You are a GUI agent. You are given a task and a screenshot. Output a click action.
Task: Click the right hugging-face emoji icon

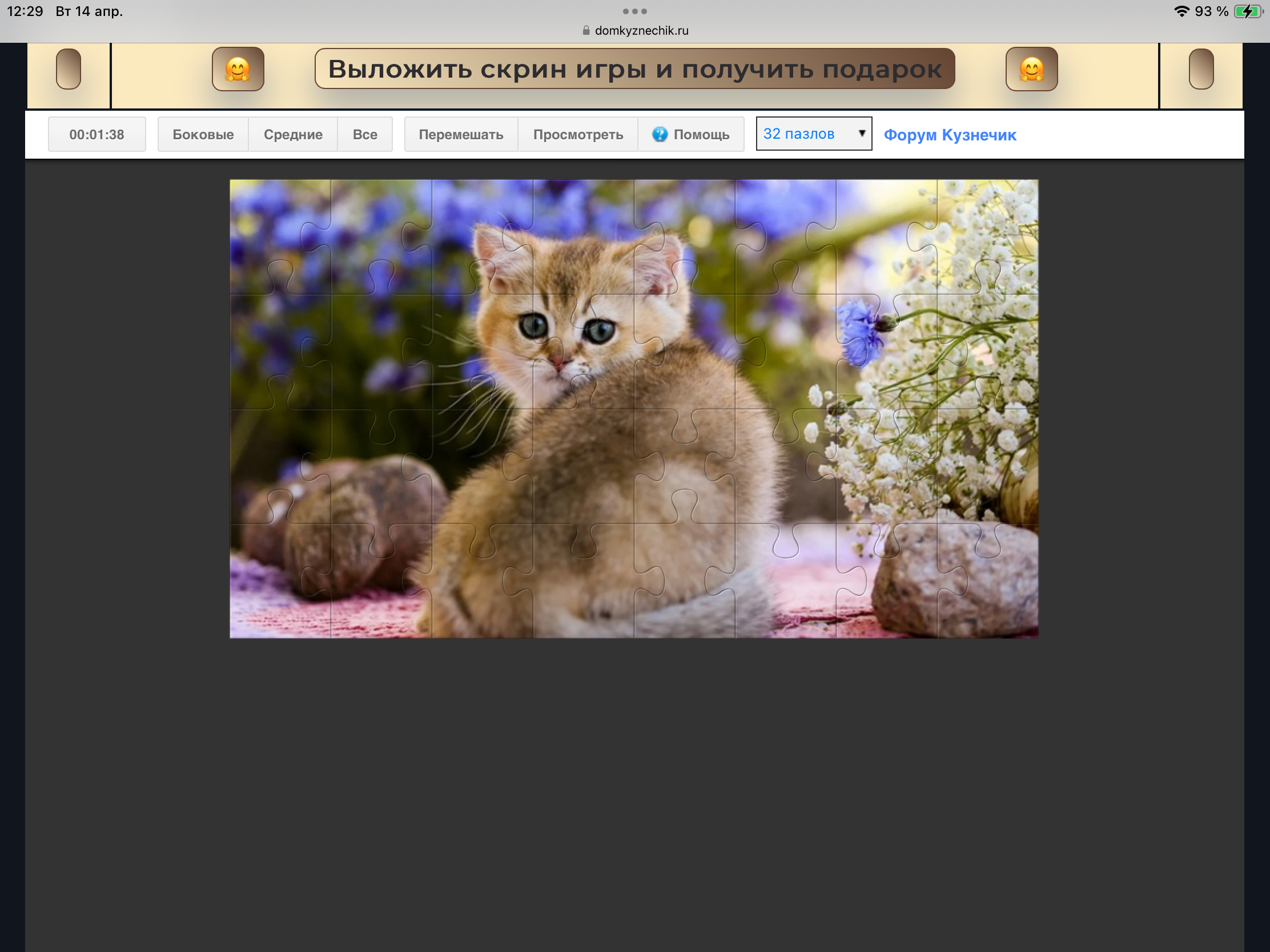click(1031, 69)
